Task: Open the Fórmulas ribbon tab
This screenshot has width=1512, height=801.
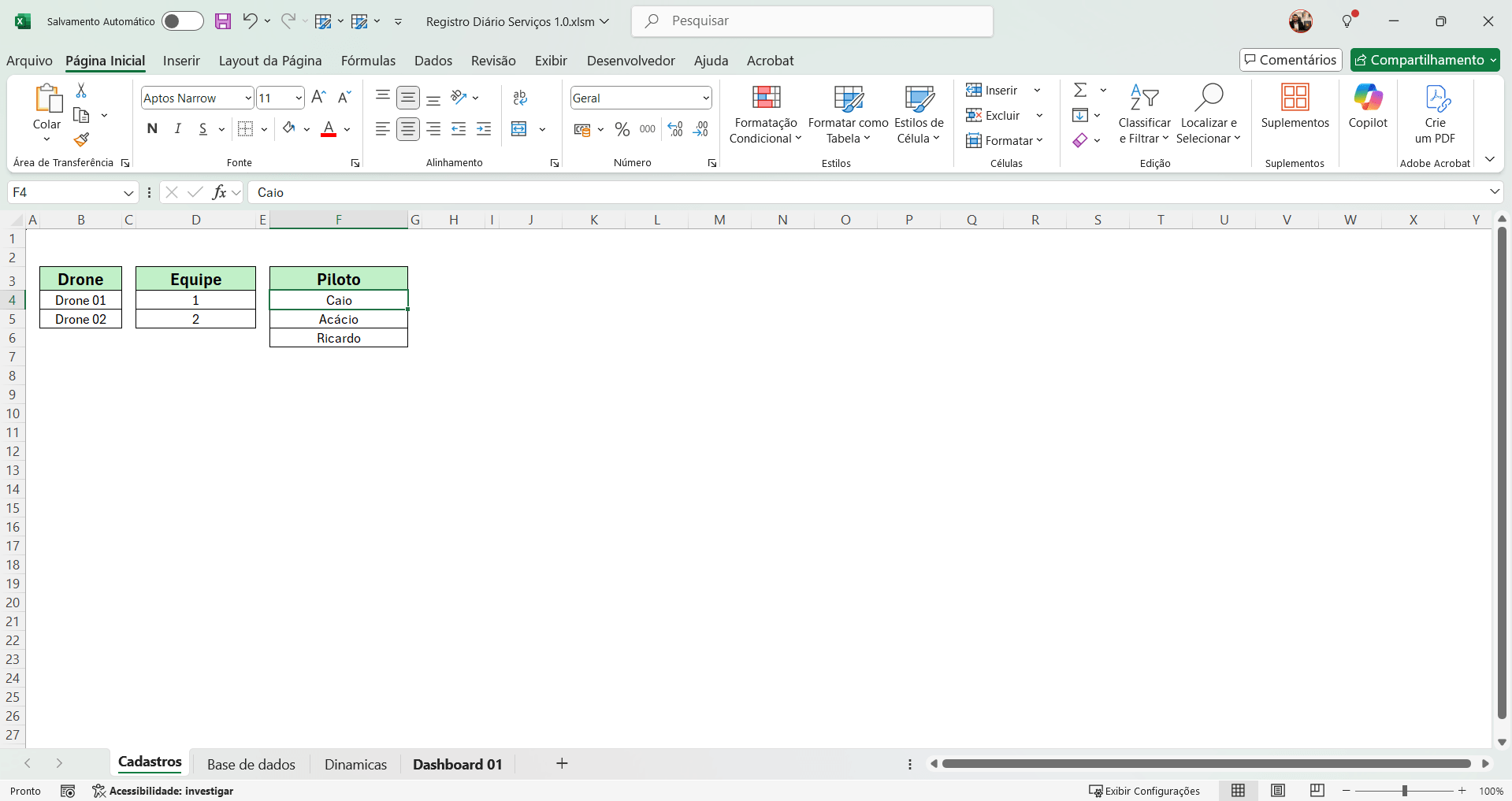Action: pyautogui.click(x=368, y=61)
